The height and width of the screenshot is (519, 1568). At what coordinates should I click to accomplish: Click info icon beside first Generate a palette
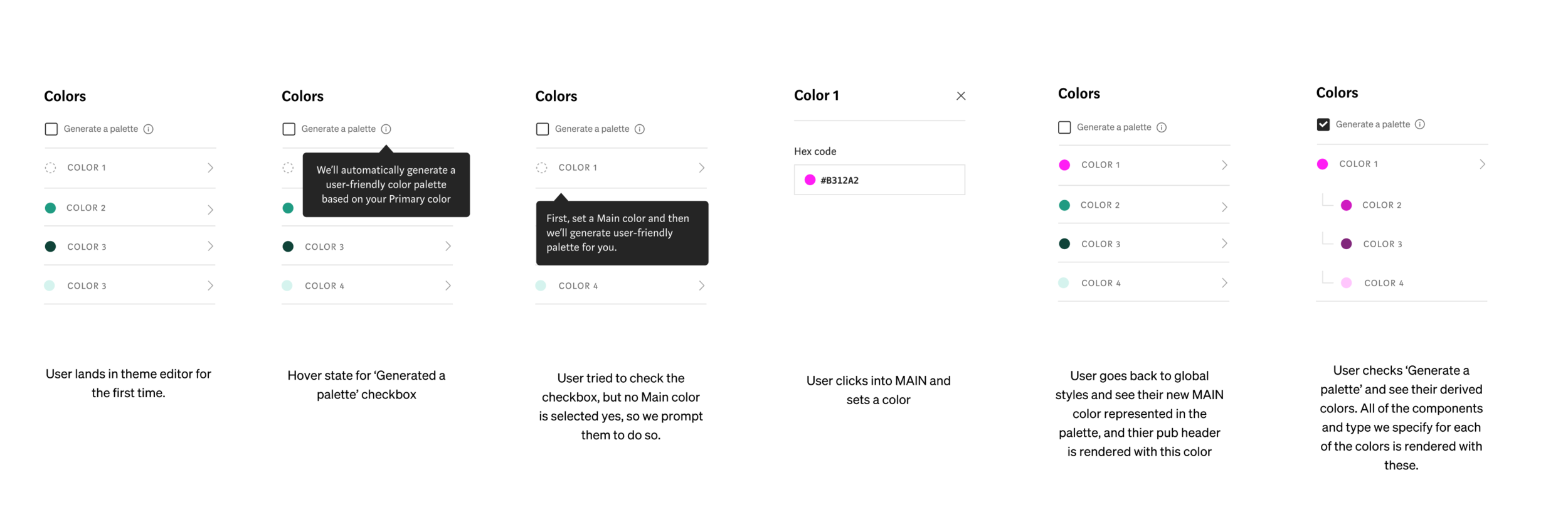pos(149,129)
